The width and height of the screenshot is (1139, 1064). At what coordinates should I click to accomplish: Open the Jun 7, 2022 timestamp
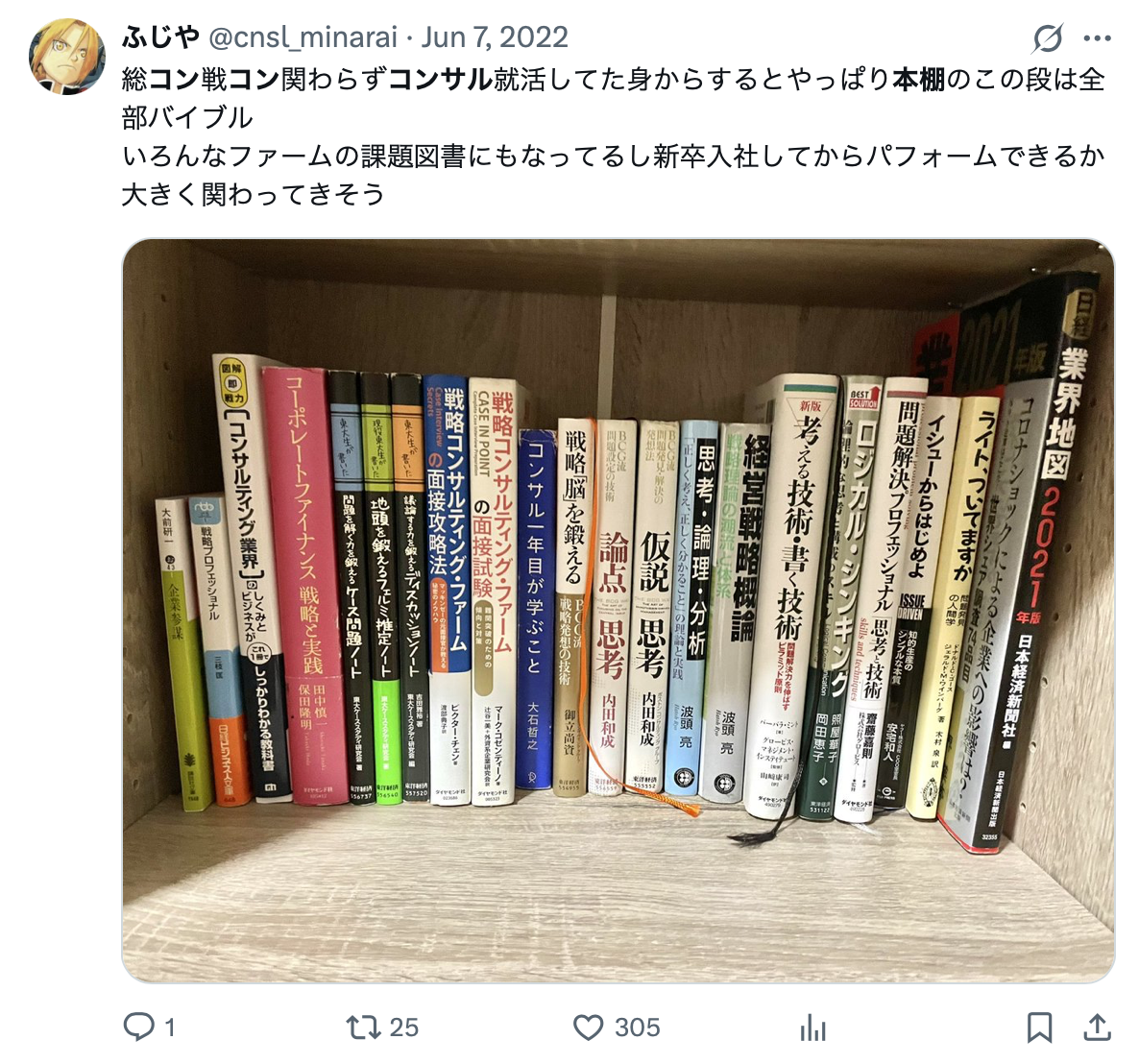pyautogui.click(x=495, y=37)
